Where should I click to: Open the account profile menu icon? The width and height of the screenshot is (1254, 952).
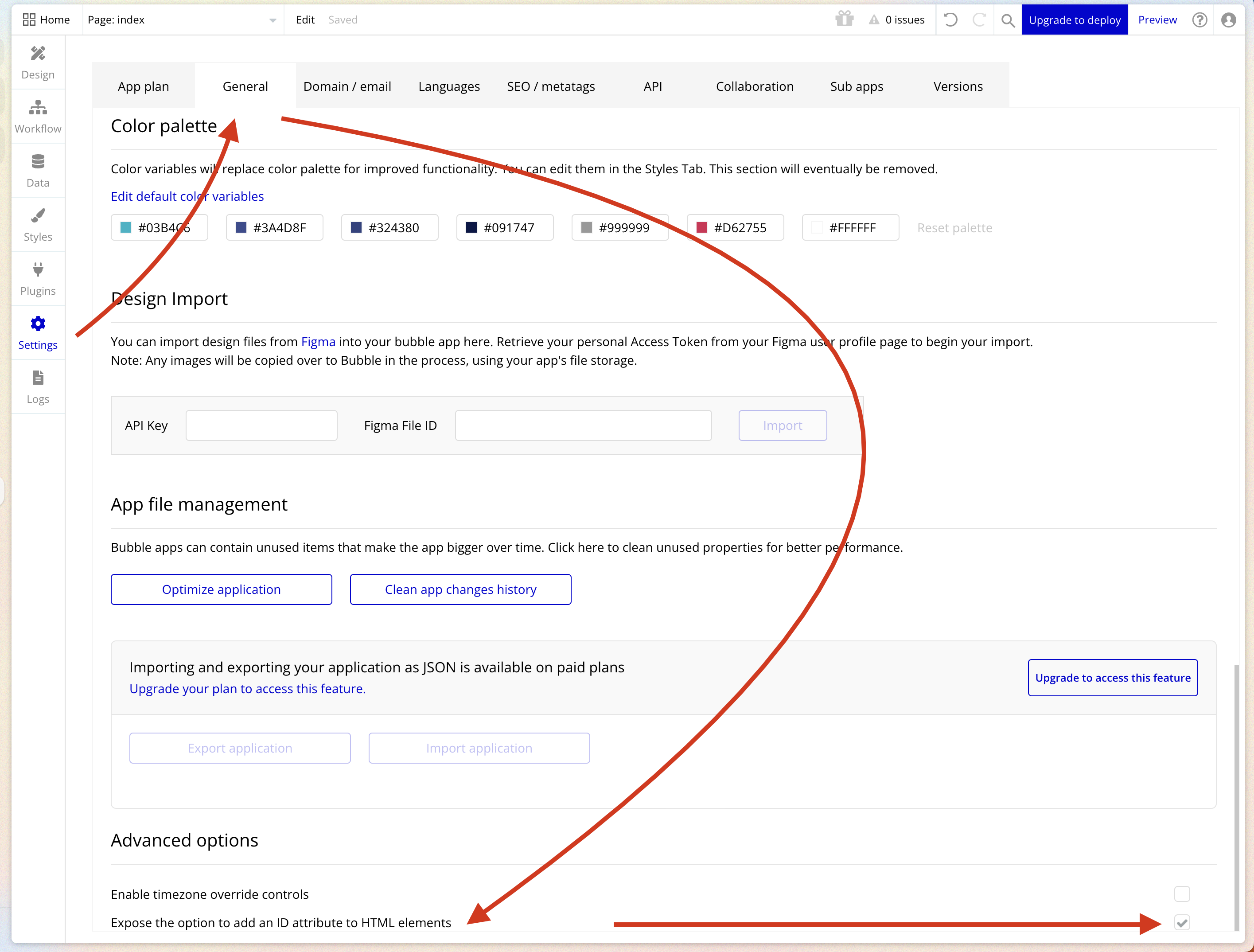coord(1228,20)
